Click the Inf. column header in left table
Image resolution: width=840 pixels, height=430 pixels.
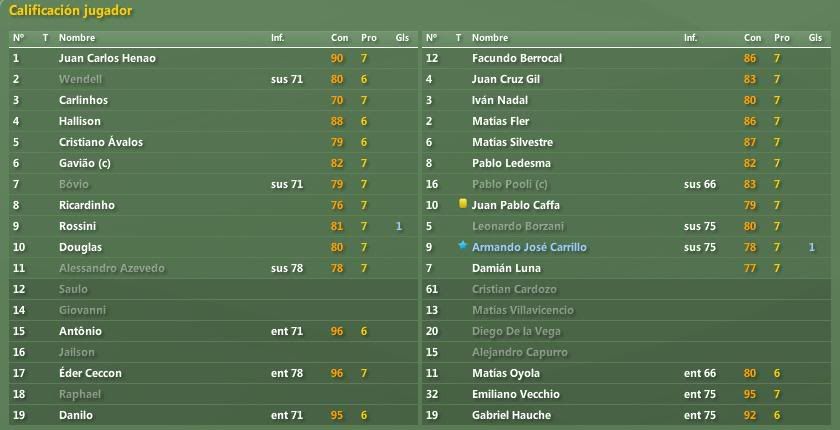click(x=278, y=38)
